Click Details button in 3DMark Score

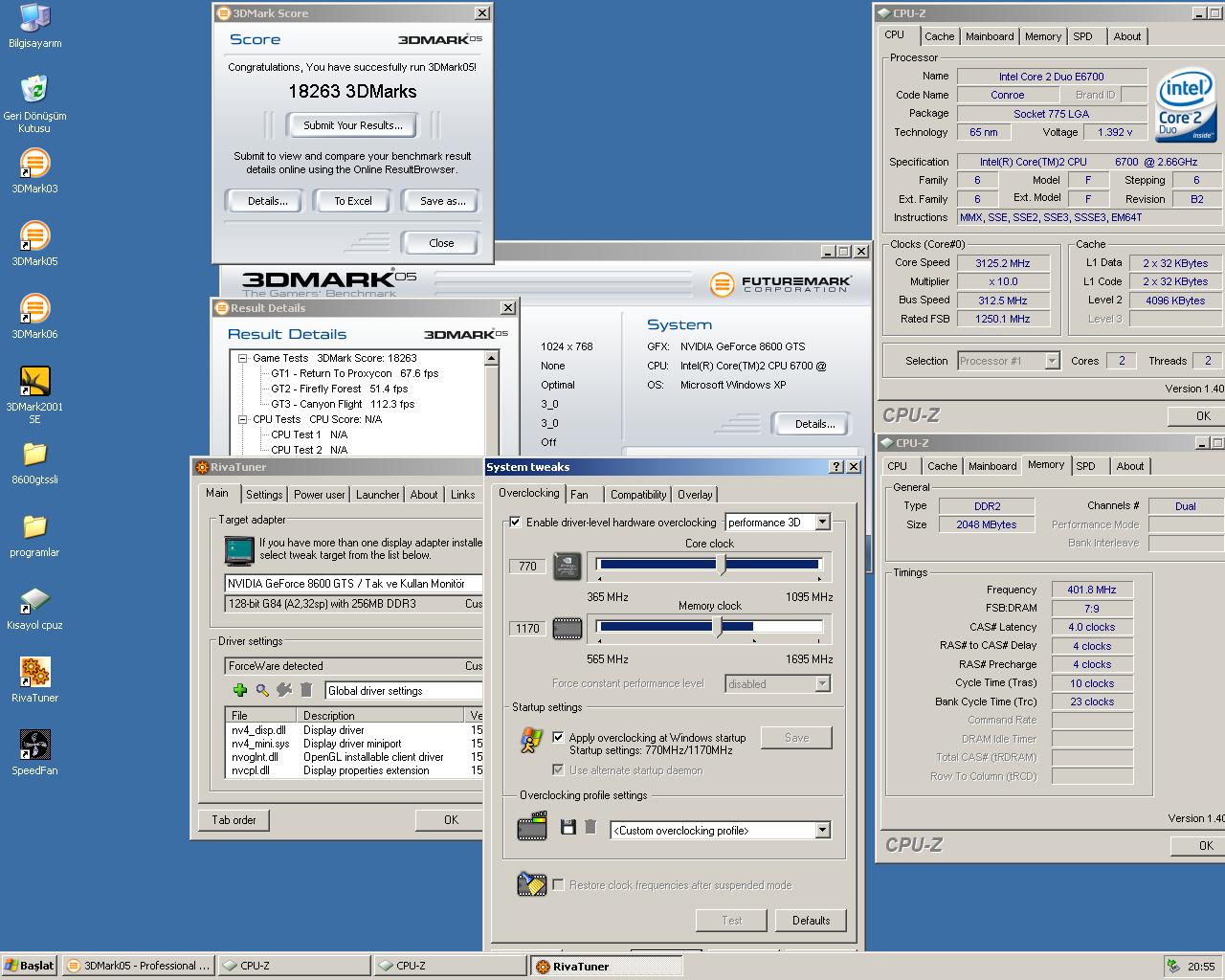[x=267, y=201]
